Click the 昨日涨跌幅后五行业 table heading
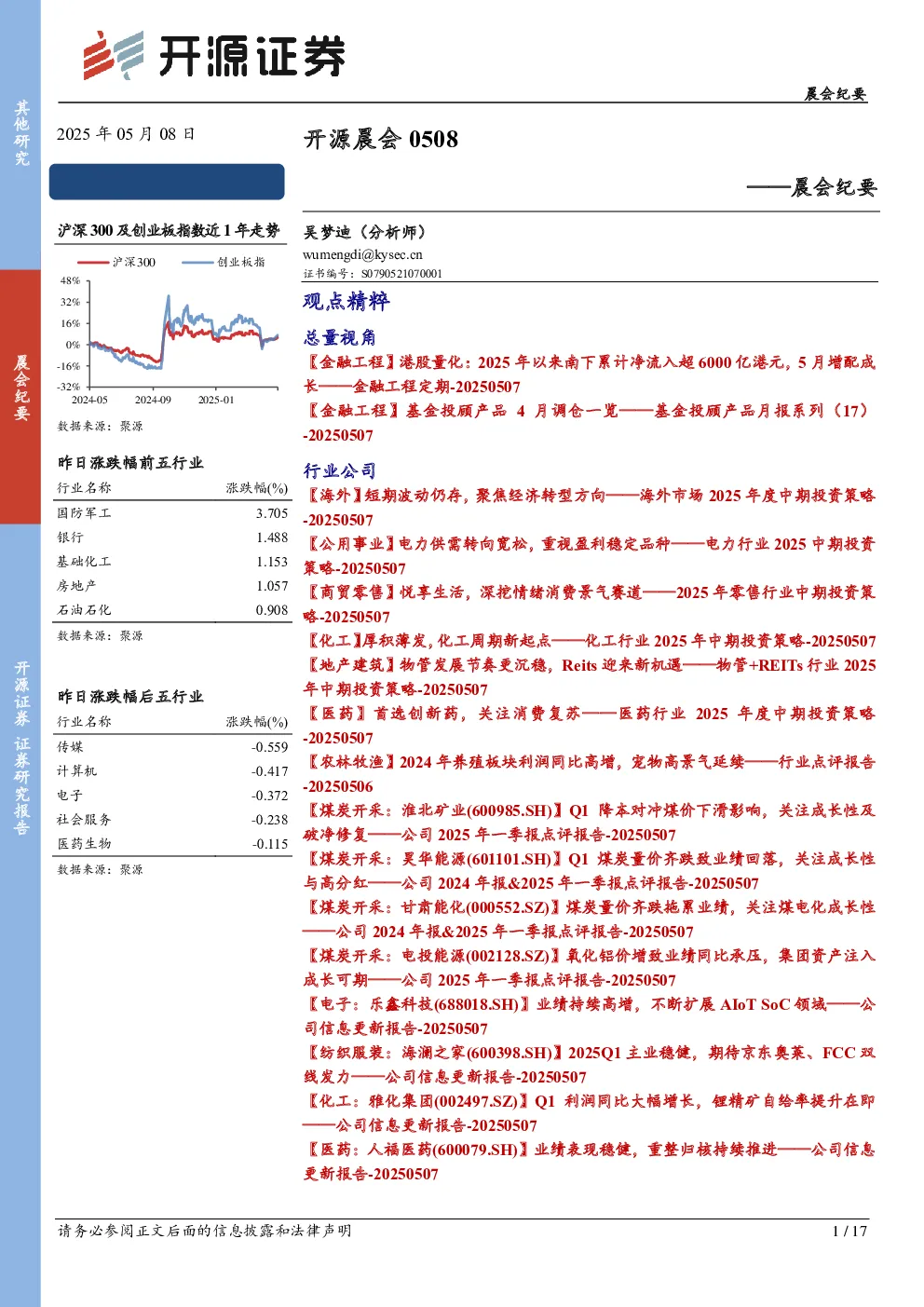The image size is (924, 1307). coord(130,697)
